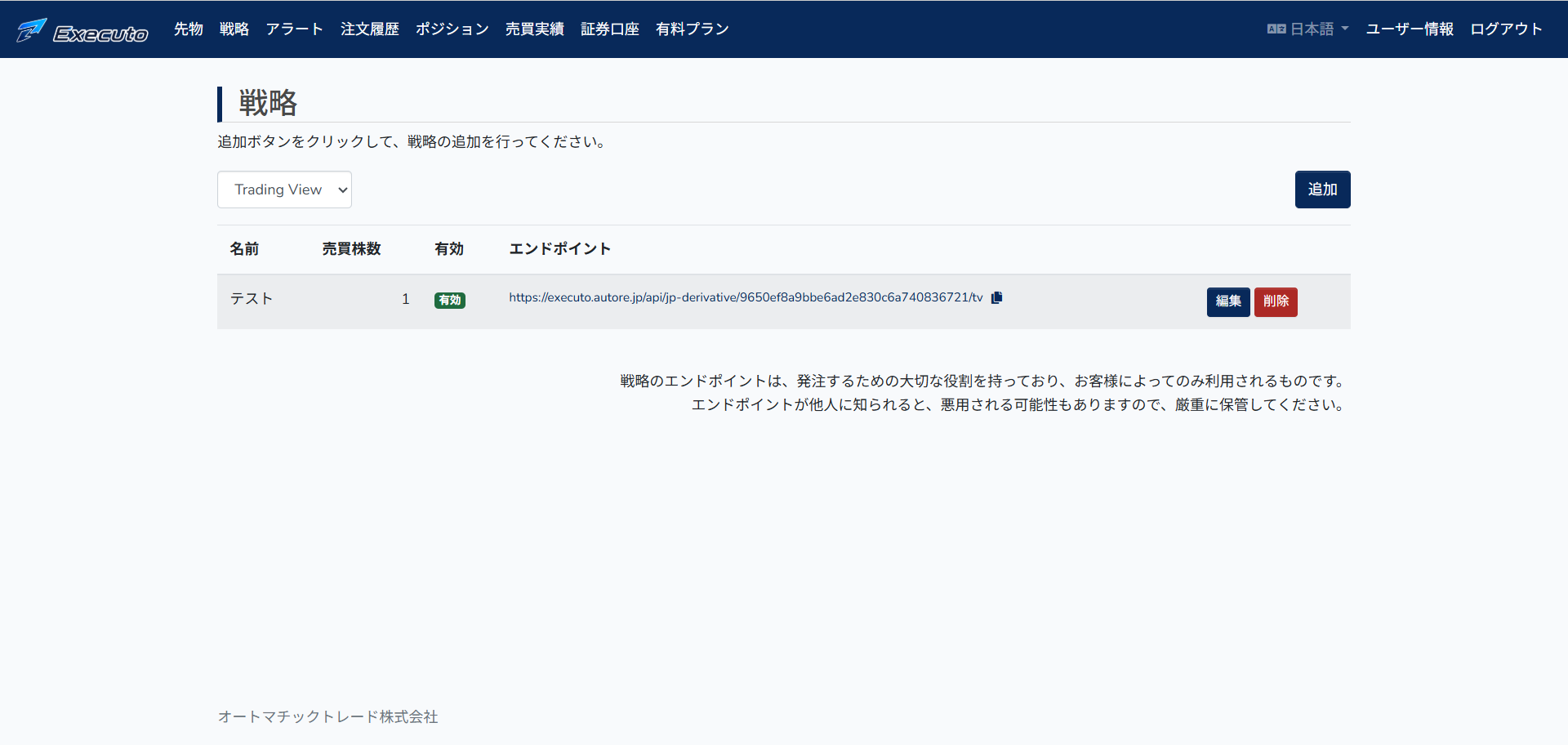This screenshot has width=1568, height=745.
Task: Open 売買実績 page
Action: (535, 29)
